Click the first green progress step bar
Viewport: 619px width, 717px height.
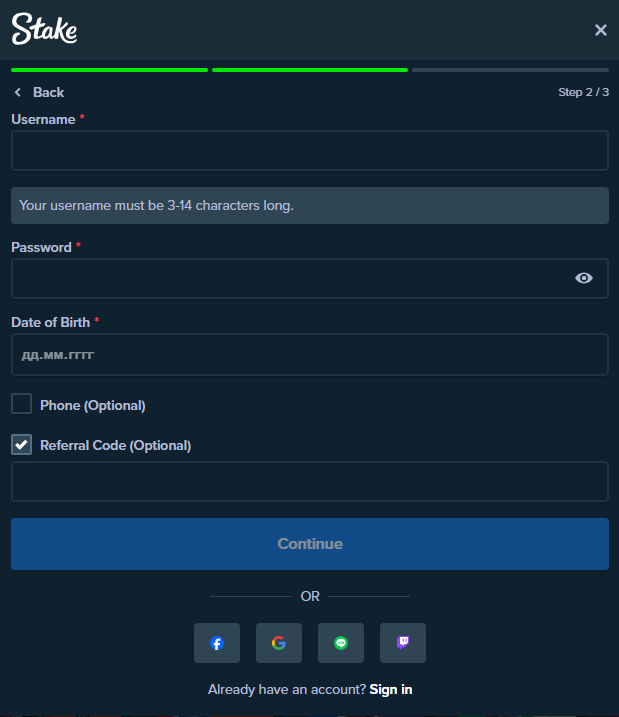coord(109,70)
